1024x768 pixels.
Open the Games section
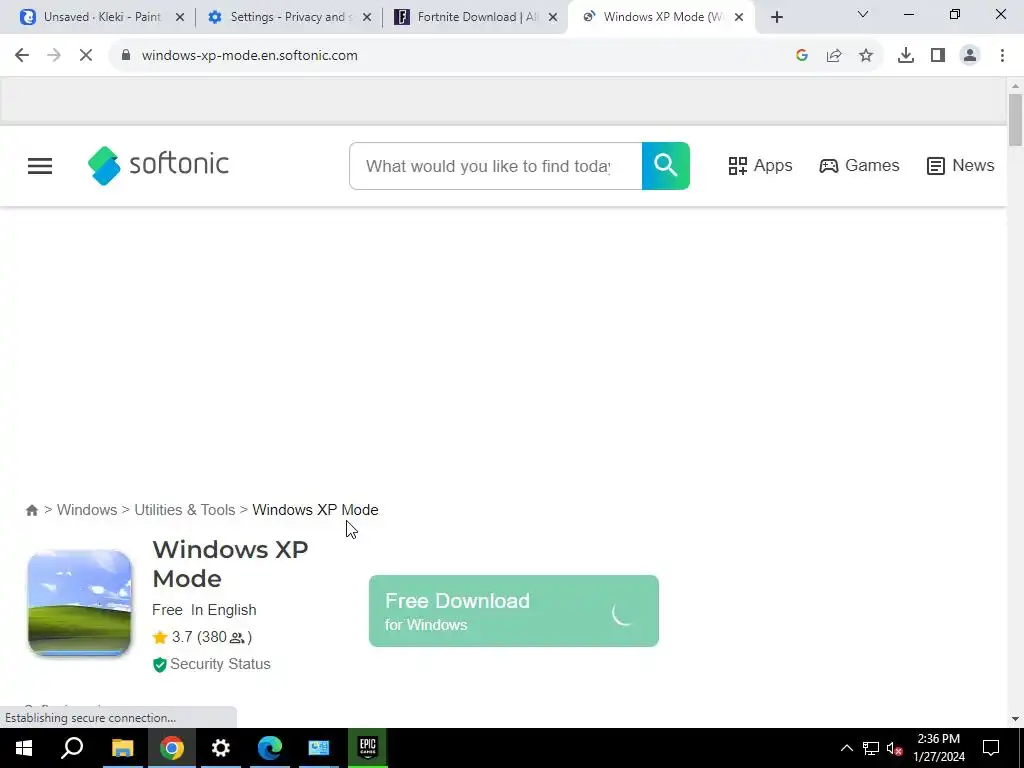(859, 166)
